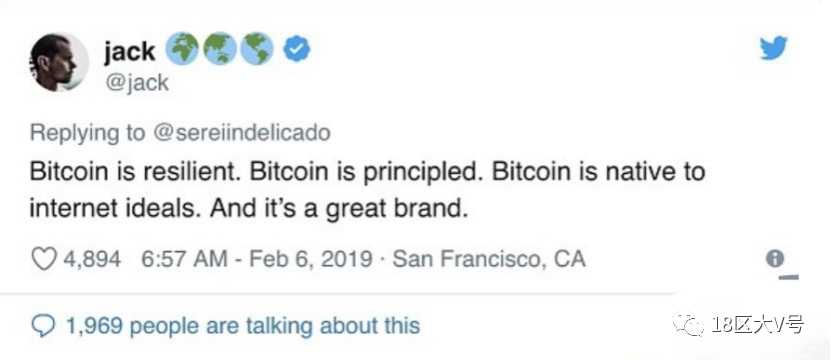The height and width of the screenshot is (360, 831).
Task: Open the tweet info icon
Action: [775, 258]
